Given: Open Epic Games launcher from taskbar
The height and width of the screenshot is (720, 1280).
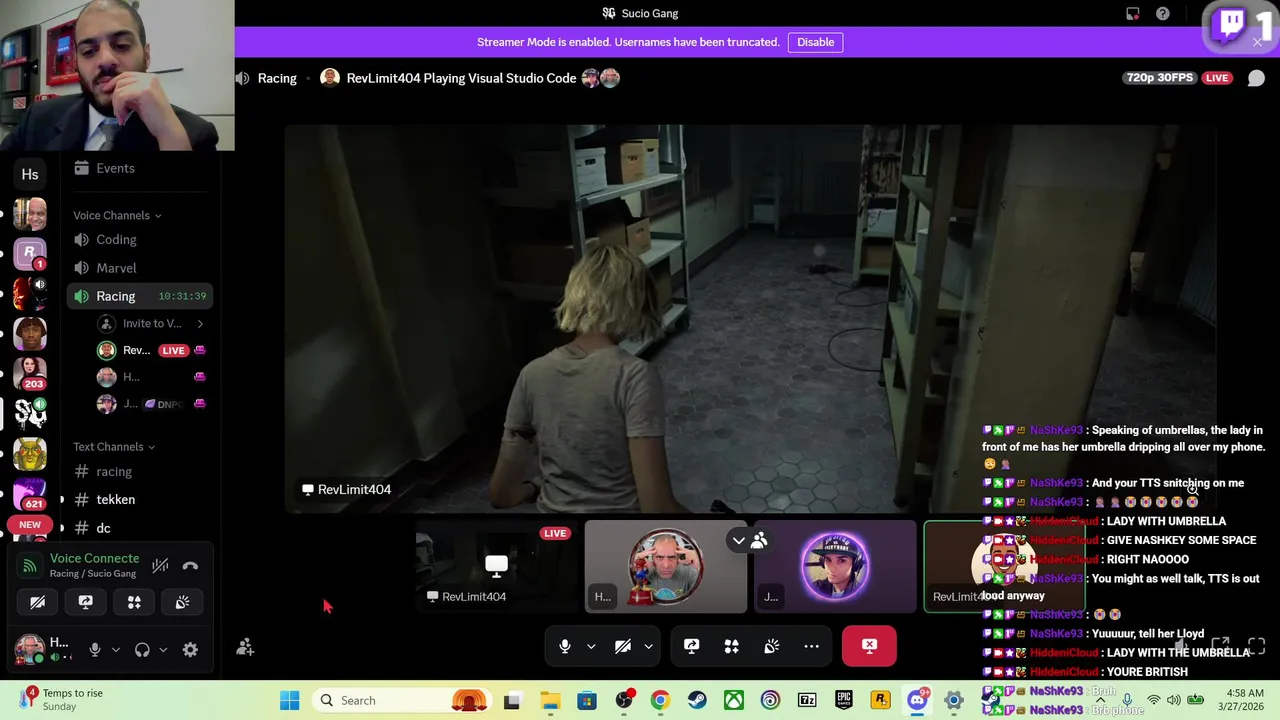Looking at the screenshot, I should pos(844,700).
